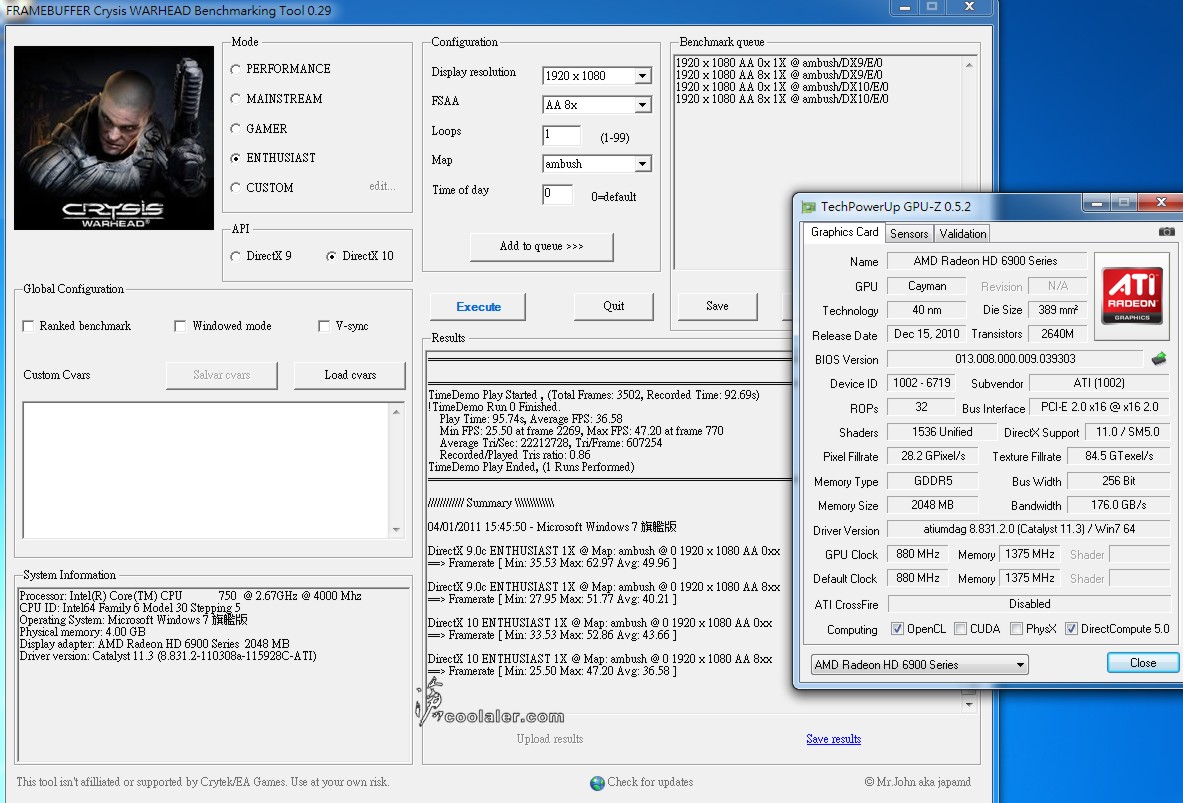Select the MAINSTREAM mode option
This screenshot has width=1183, height=803.
pyautogui.click(x=235, y=99)
